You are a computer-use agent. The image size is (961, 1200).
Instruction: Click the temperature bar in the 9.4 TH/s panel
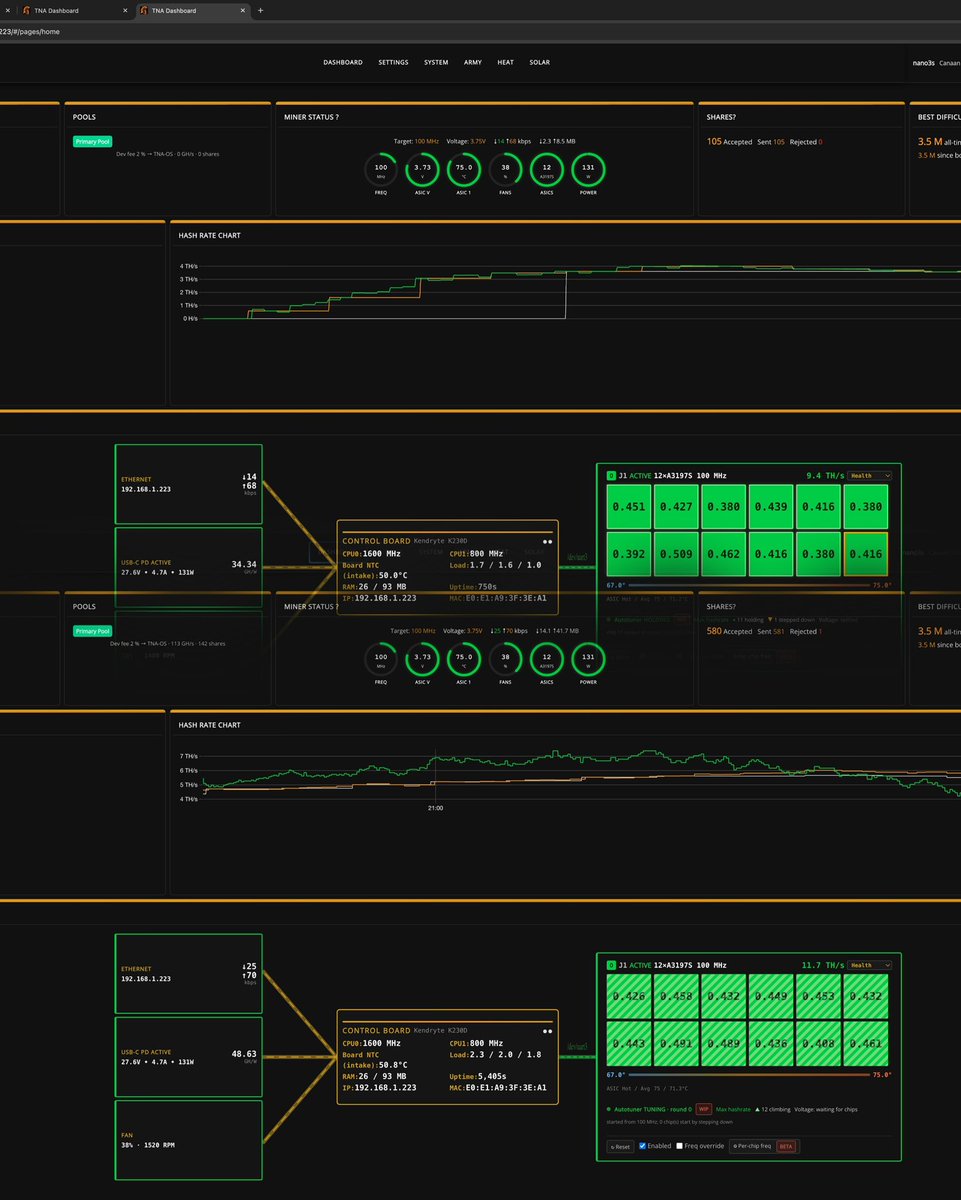click(749, 586)
